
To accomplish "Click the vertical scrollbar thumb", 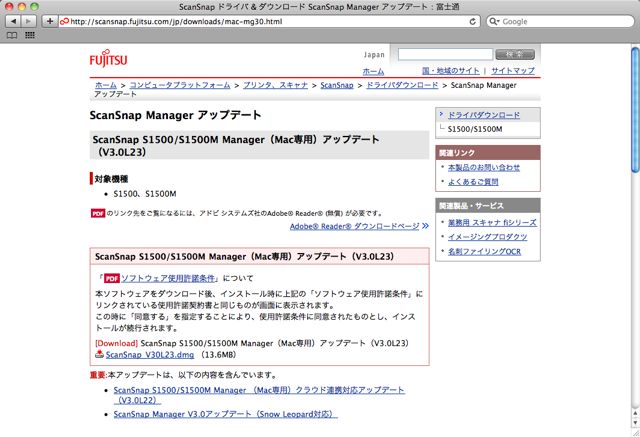I will [x=635, y=109].
